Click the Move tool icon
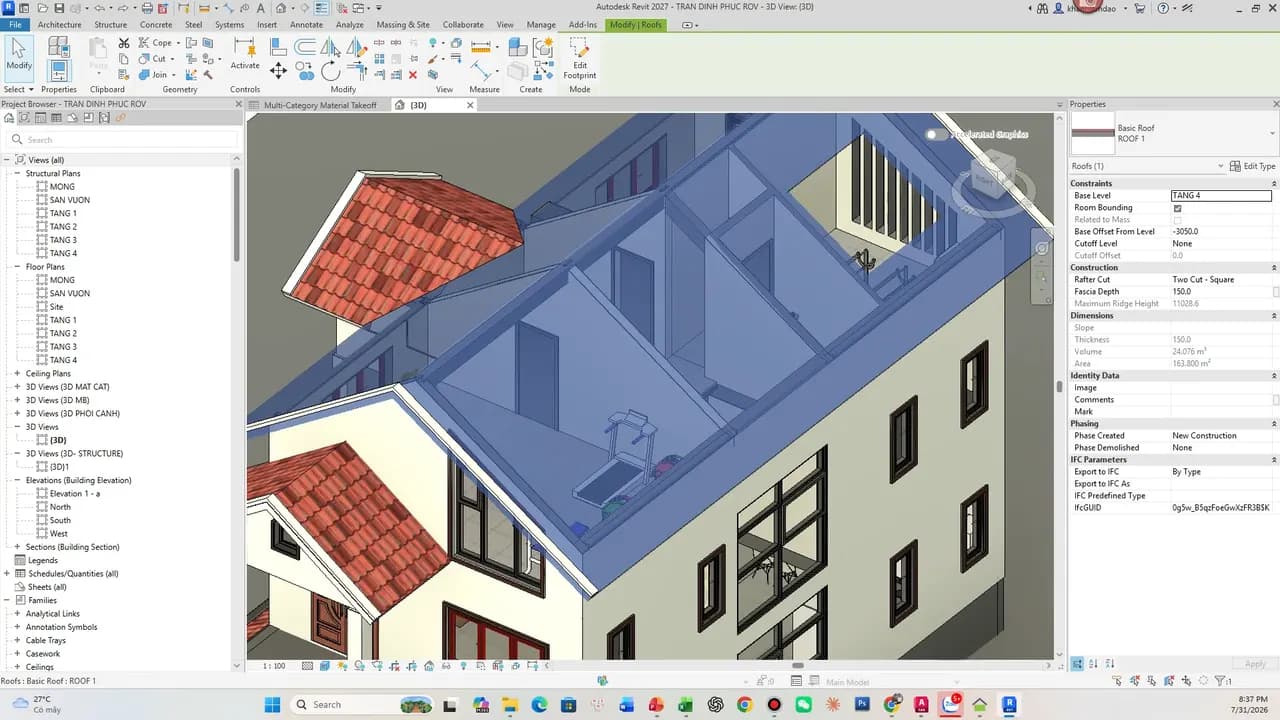This screenshot has height=720, width=1280. [278, 70]
